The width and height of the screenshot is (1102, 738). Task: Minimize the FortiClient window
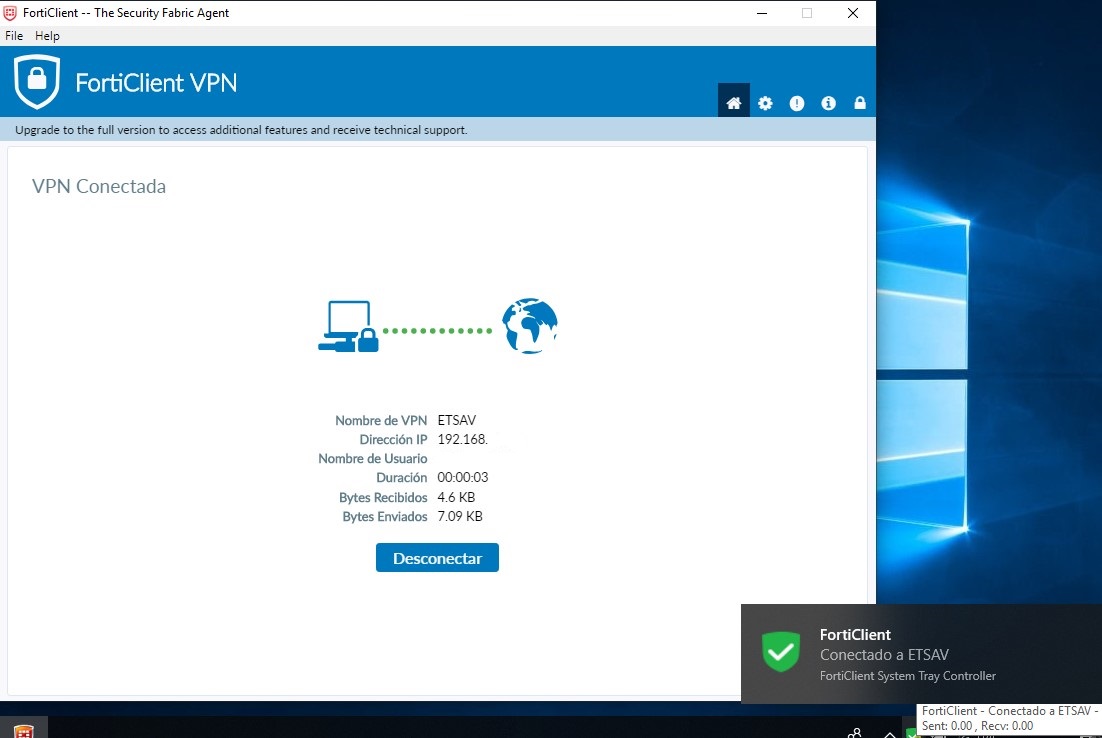(x=761, y=13)
